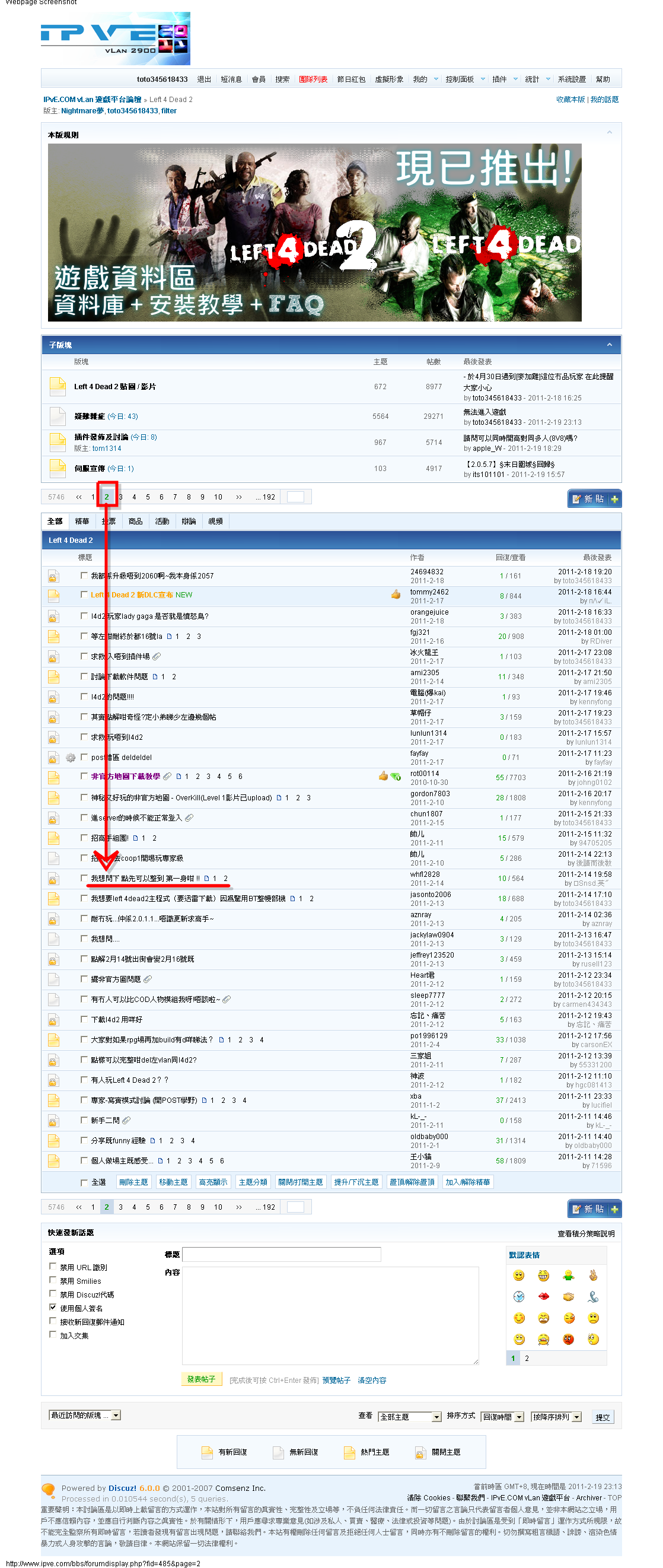Enable 禁用 Discuz!代碼 checkbox
The image size is (663, 1568).
click(x=53, y=1293)
